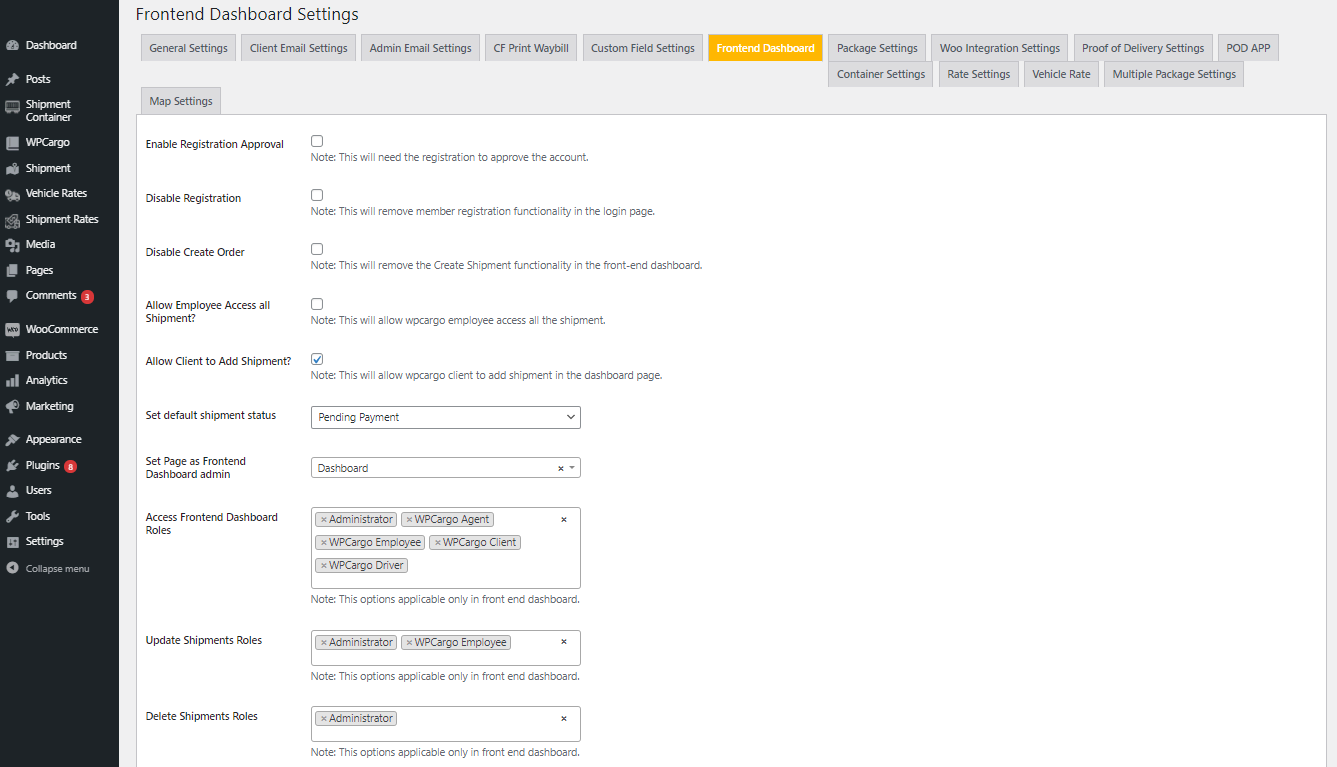Image resolution: width=1337 pixels, height=767 pixels.
Task: Enable Registration Approval checkbox
Action: (317, 142)
